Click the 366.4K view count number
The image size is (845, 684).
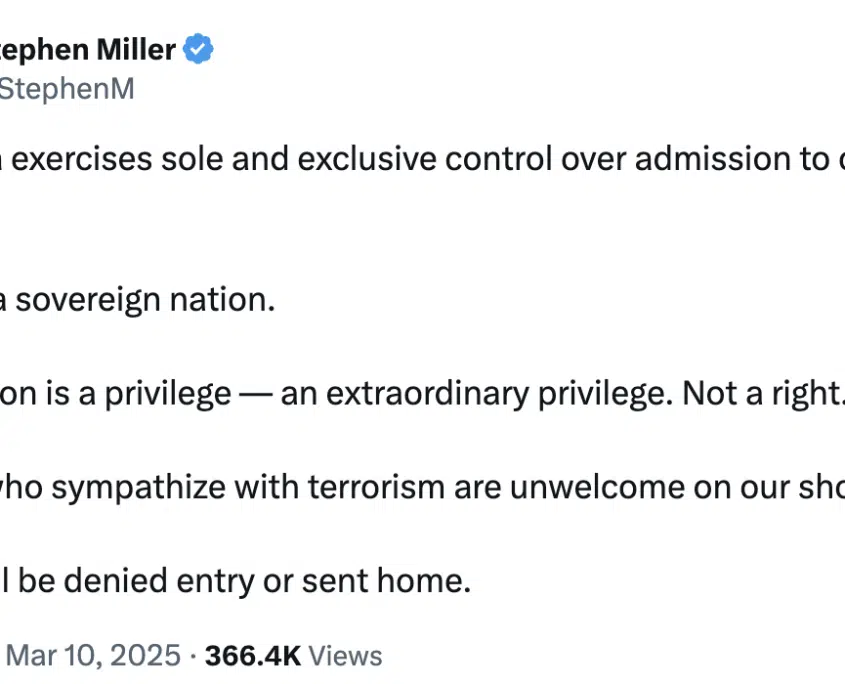click(x=253, y=656)
